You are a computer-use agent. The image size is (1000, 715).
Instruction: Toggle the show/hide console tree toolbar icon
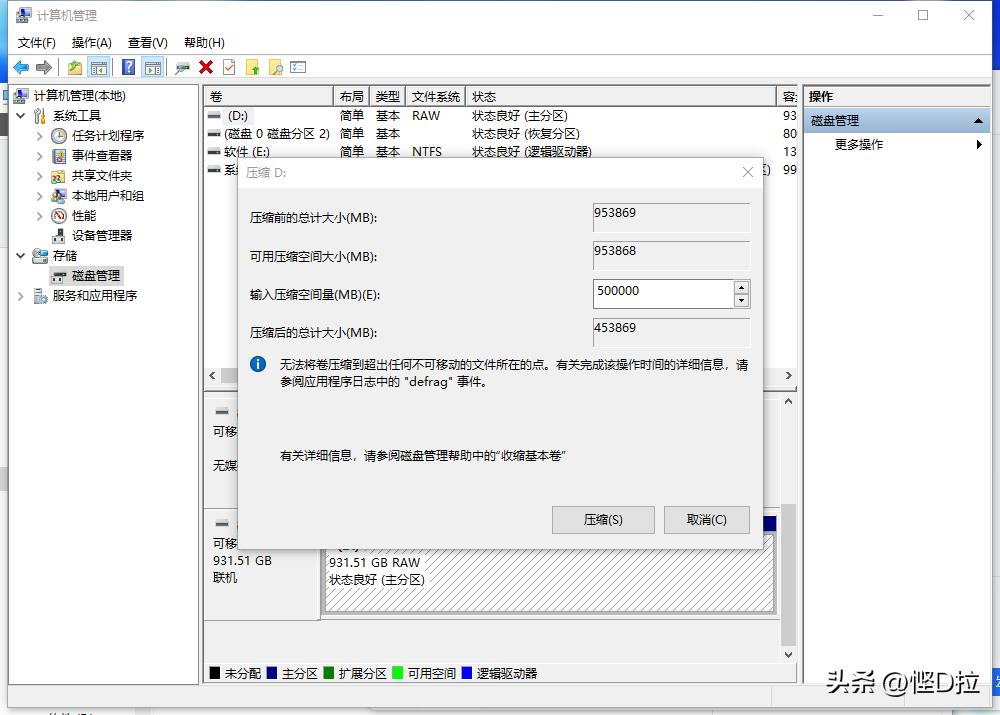(99, 67)
